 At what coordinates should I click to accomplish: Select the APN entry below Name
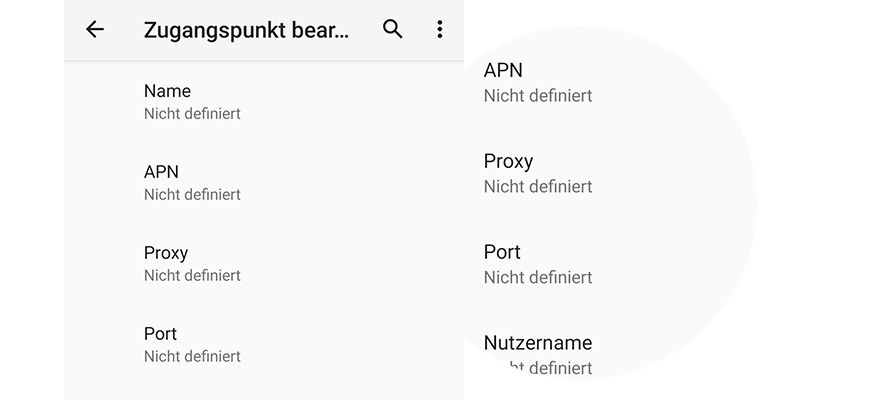coord(161,172)
